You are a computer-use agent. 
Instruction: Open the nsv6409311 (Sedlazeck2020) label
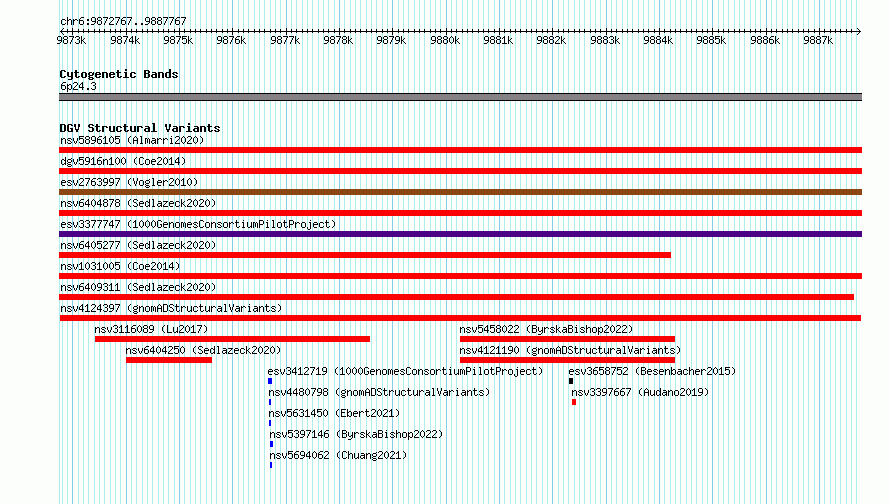click(138, 287)
